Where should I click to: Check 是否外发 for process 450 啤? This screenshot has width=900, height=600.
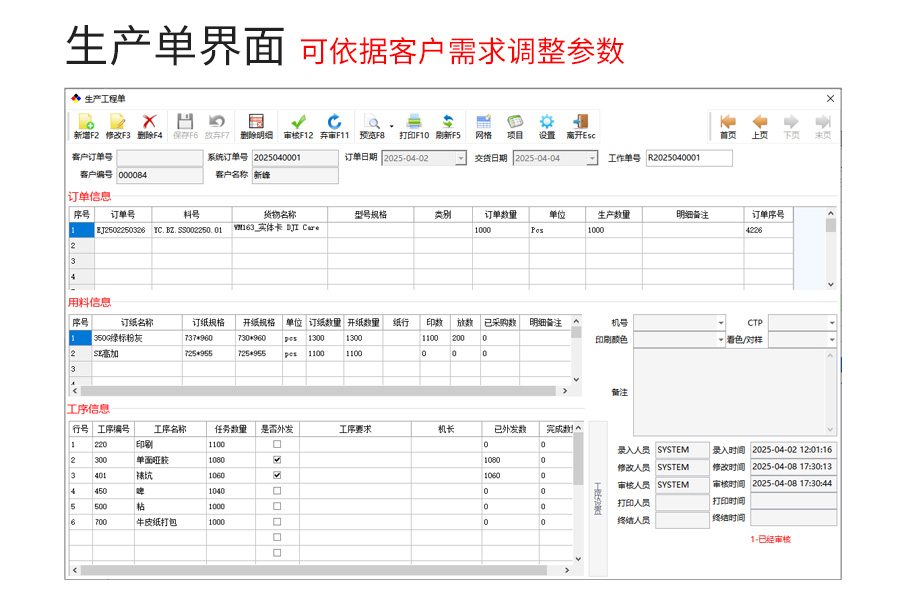(x=277, y=491)
